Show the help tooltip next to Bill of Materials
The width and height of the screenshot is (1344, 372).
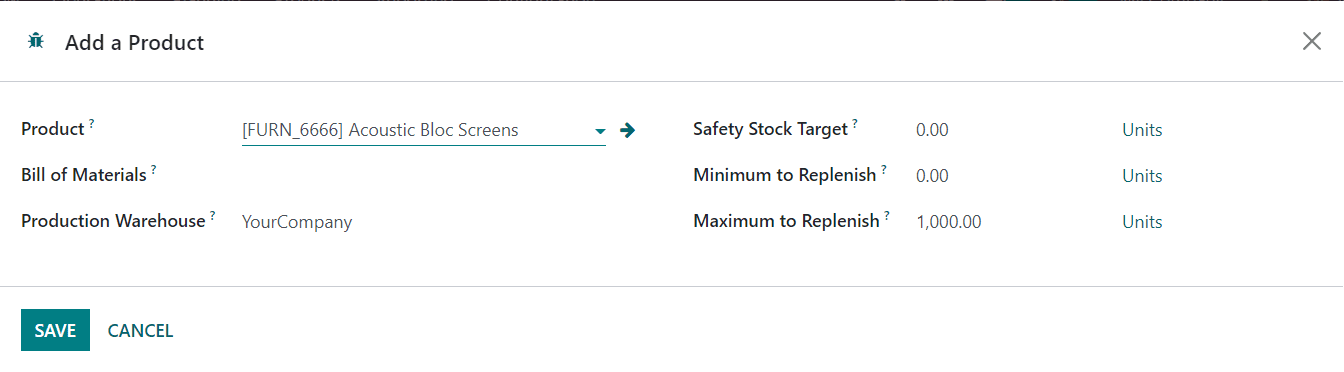coord(154,170)
